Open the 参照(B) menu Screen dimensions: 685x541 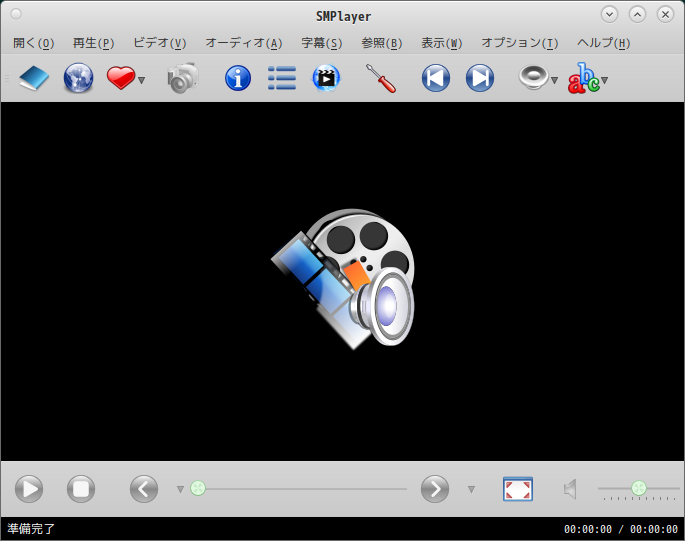(382, 43)
